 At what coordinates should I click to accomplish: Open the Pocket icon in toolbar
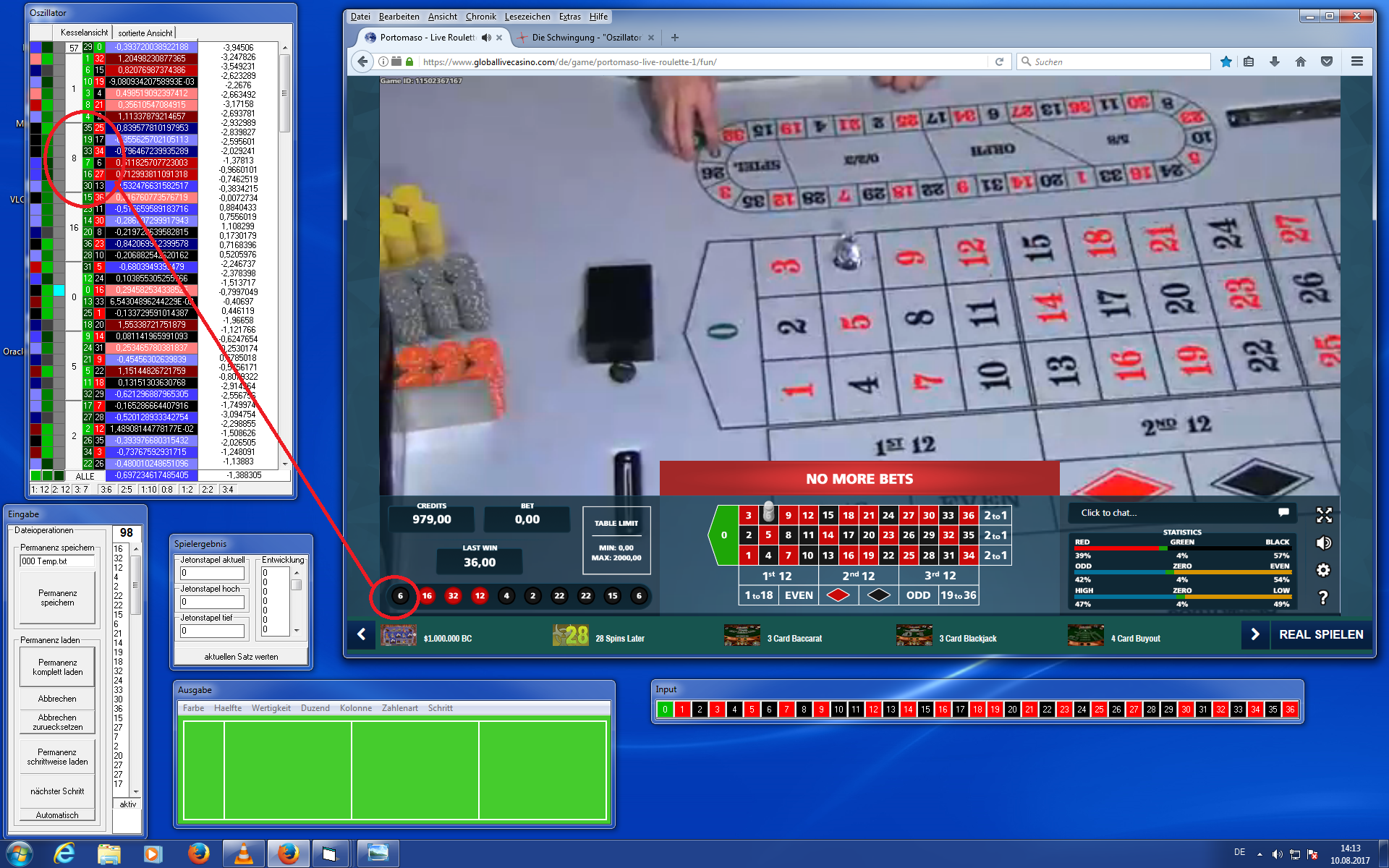point(1327,61)
